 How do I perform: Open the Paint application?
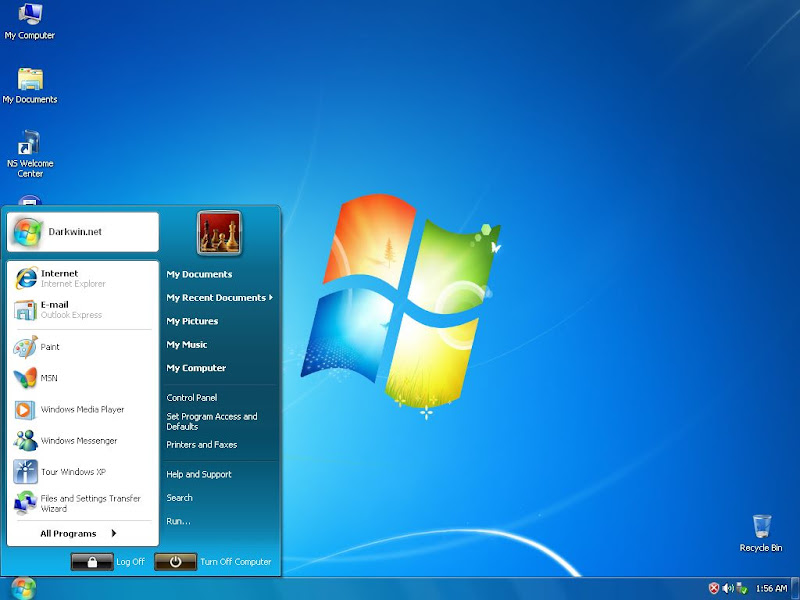(x=50, y=347)
